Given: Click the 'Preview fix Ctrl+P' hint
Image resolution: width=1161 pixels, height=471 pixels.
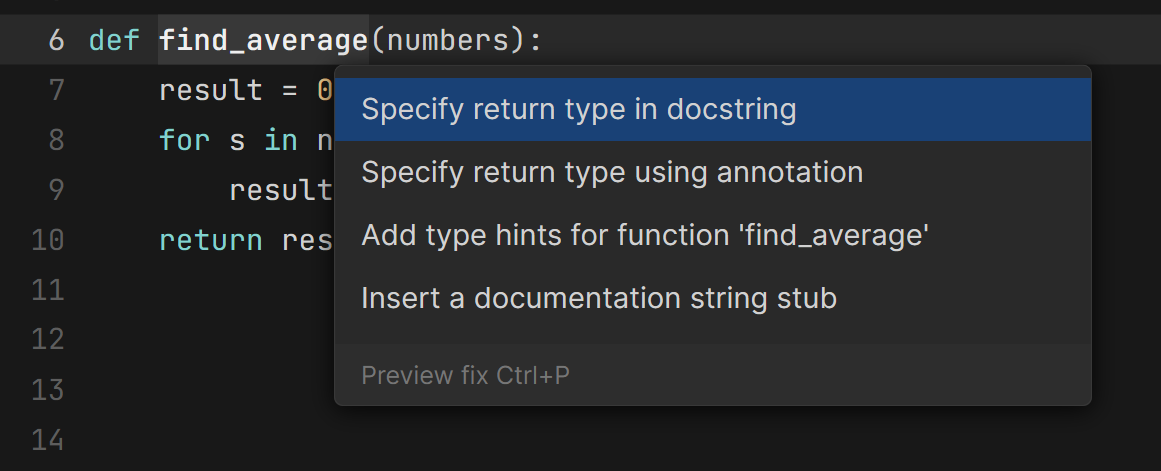Looking at the screenshot, I should pyautogui.click(x=465, y=376).
